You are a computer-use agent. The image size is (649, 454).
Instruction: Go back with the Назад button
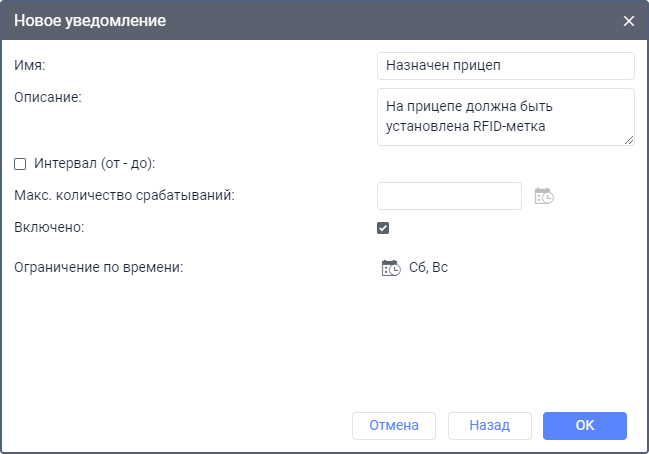490,426
